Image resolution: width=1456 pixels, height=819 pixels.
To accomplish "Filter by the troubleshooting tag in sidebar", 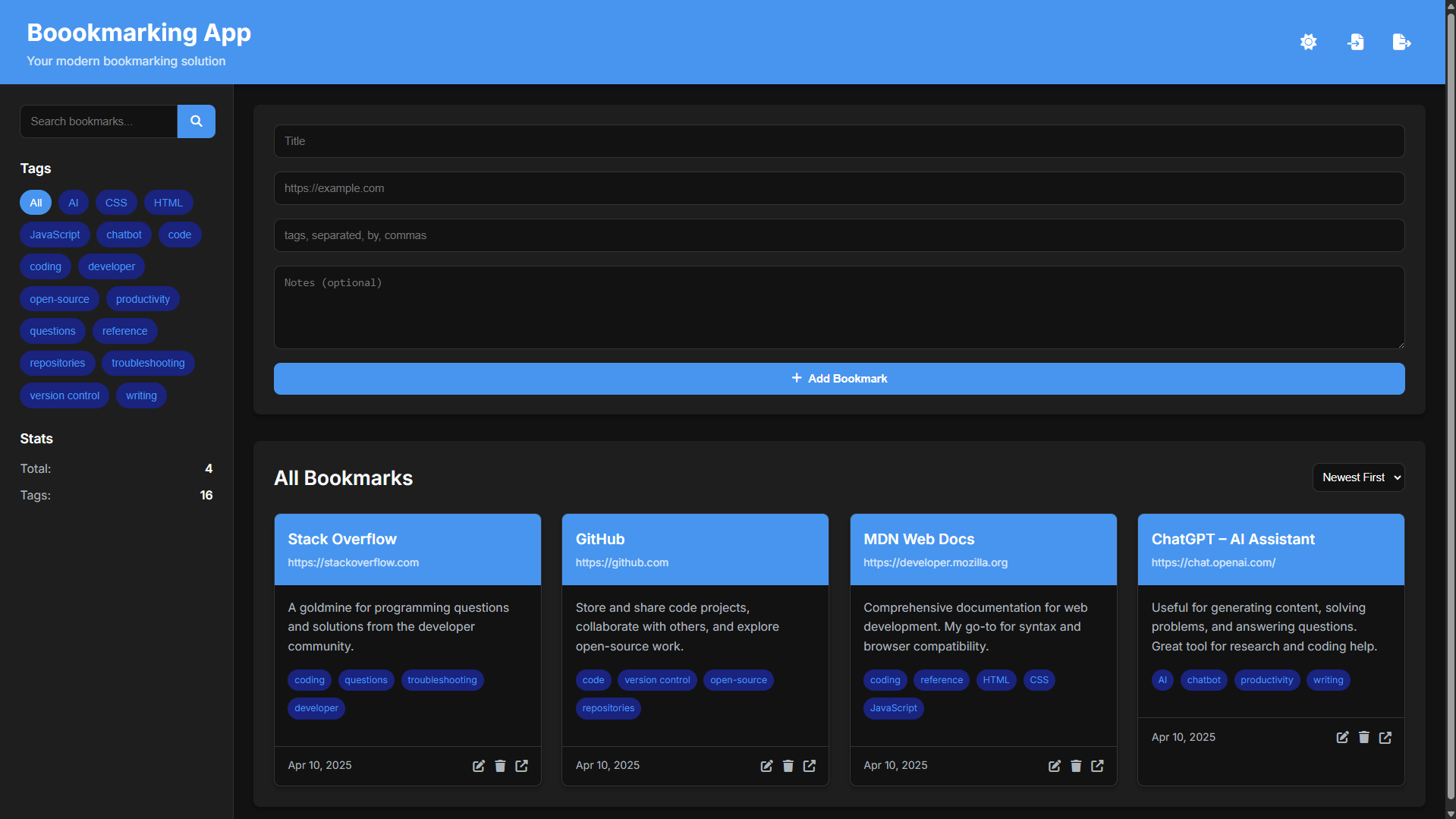I will (148, 363).
